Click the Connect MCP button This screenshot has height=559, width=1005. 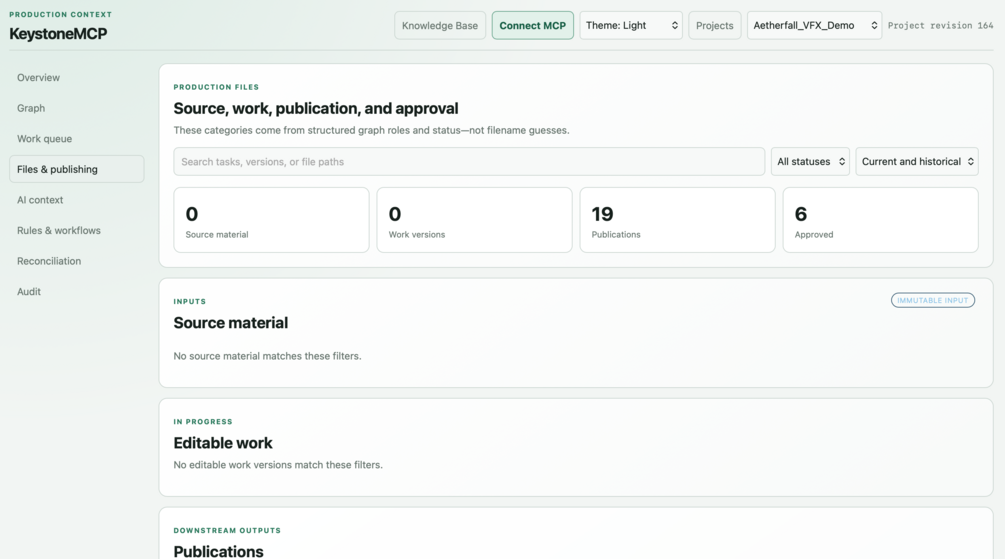click(533, 26)
